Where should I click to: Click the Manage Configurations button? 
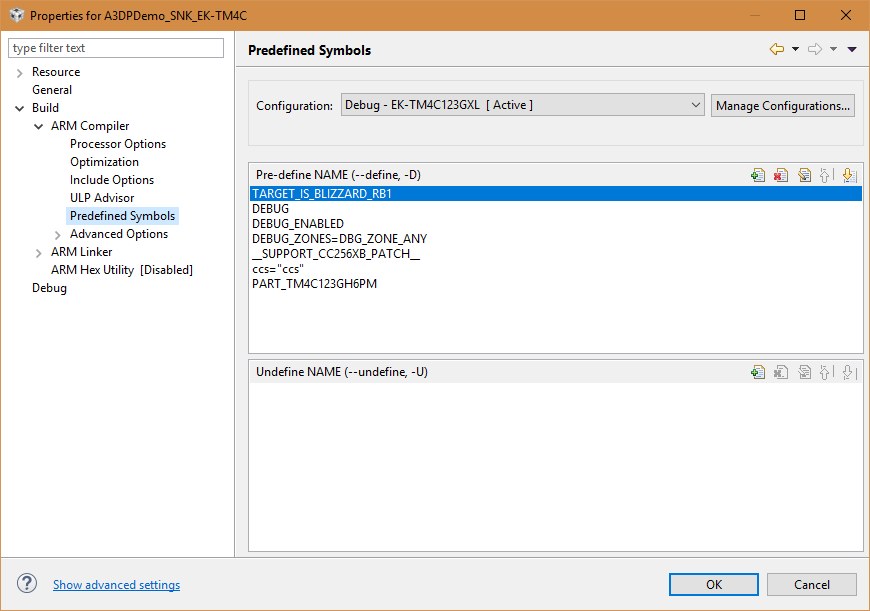click(x=783, y=105)
